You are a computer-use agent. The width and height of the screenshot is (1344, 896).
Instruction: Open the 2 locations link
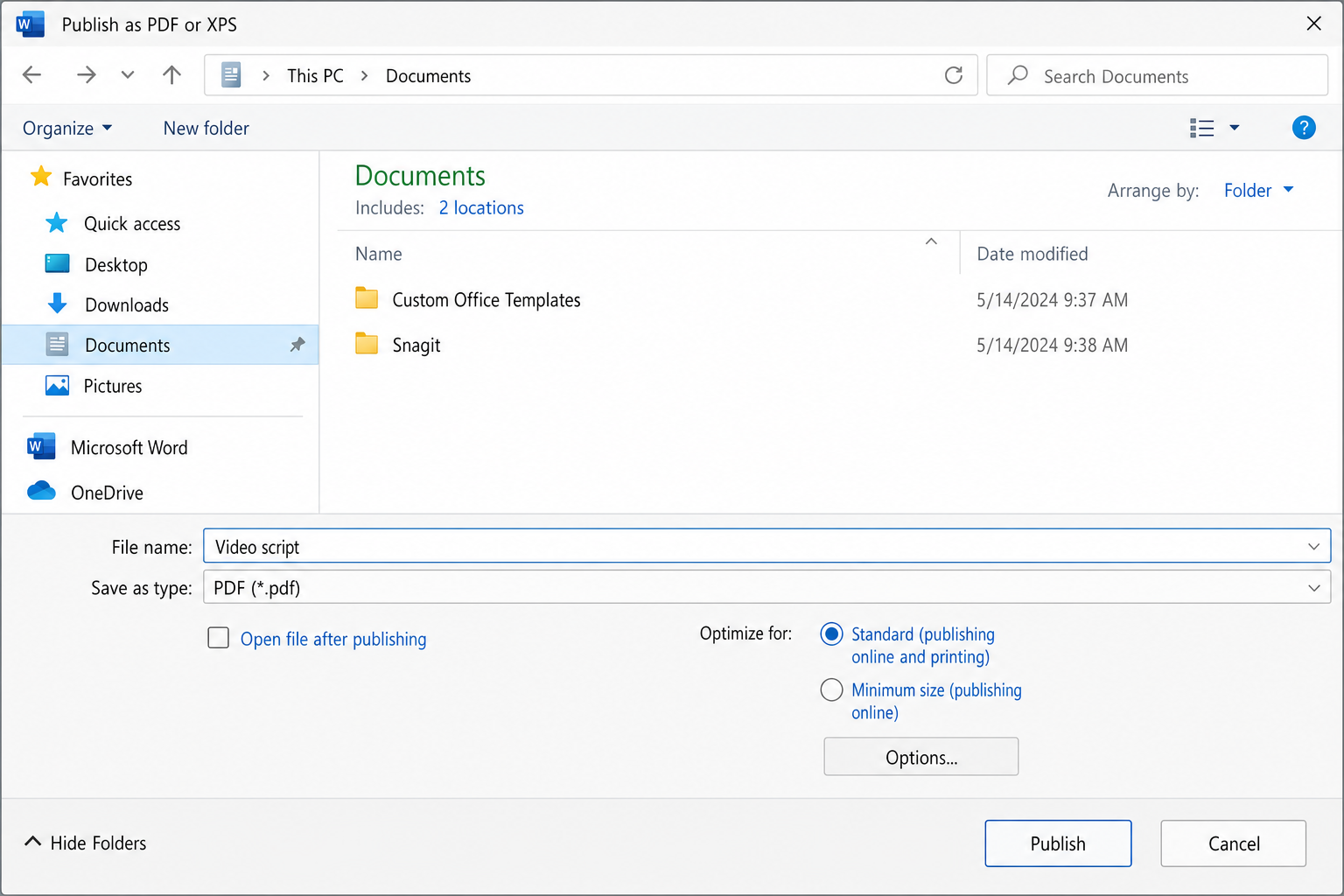pos(481,208)
